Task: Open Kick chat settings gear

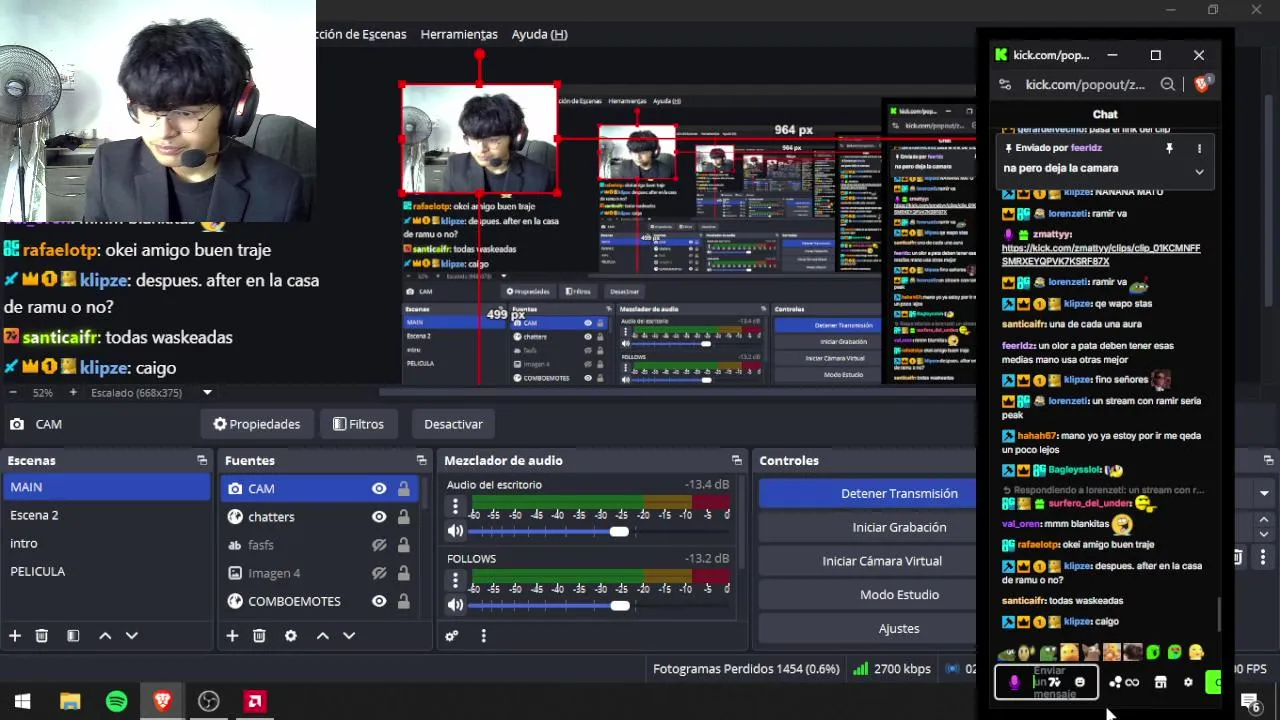Action: [1188, 682]
